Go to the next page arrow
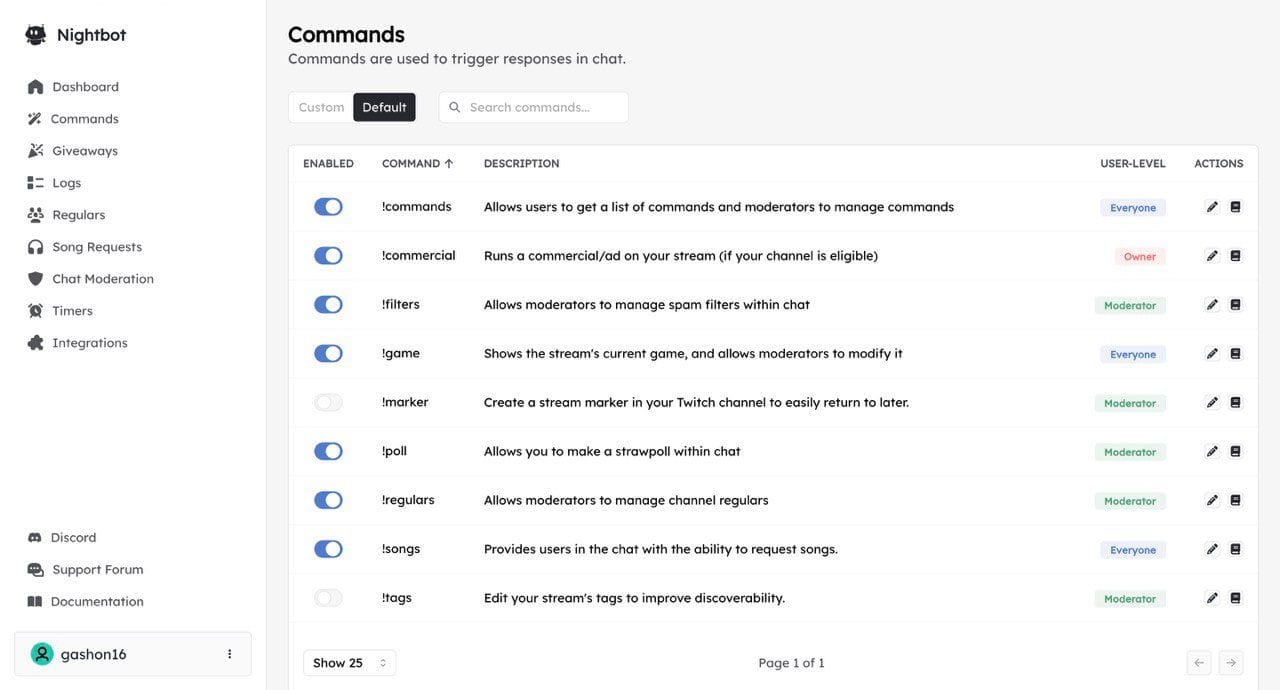This screenshot has height=690, width=1280. pyautogui.click(x=1231, y=663)
